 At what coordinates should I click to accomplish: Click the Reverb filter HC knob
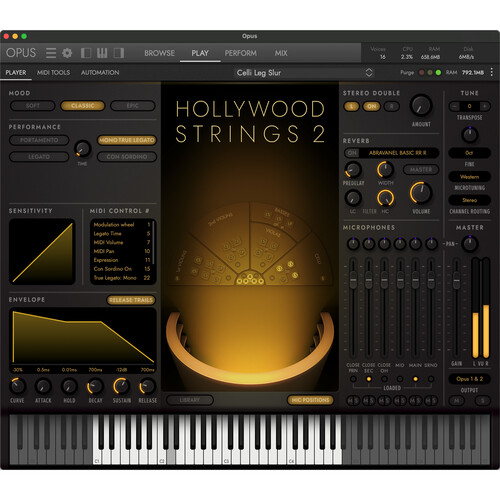(x=385, y=198)
